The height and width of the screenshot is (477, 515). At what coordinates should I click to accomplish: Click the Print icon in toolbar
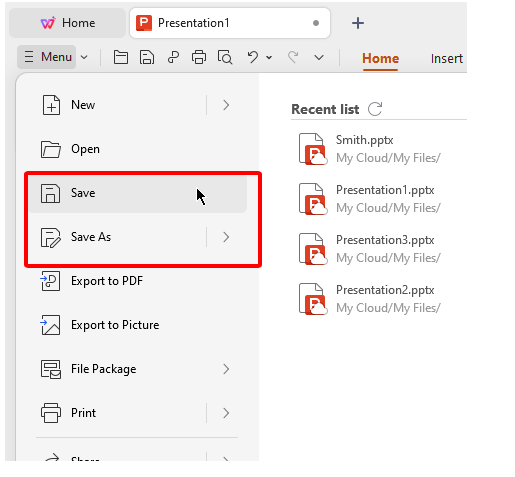(x=199, y=57)
